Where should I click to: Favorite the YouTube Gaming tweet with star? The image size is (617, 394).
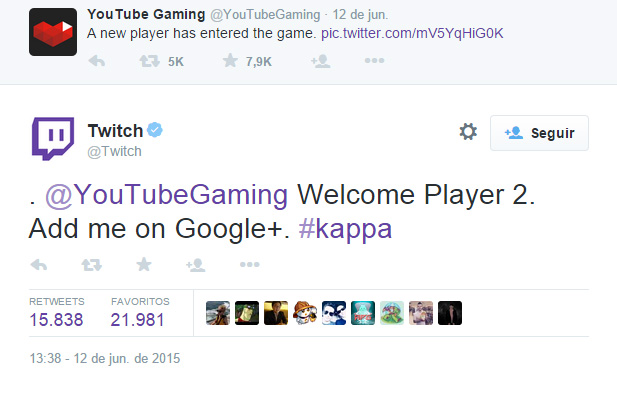click(x=230, y=61)
